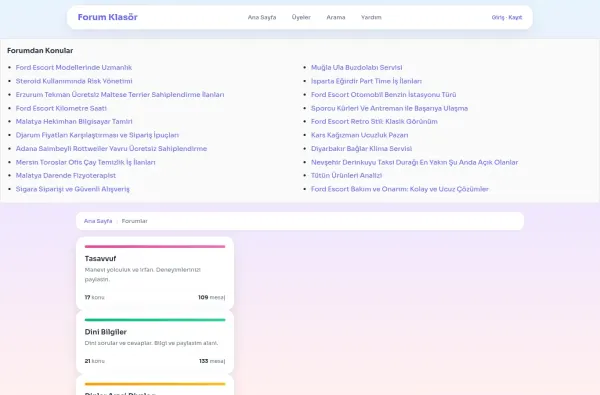
Task: Open topic Steroid Kullanımında Risk Yönetimi
Action: click(74, 81)
